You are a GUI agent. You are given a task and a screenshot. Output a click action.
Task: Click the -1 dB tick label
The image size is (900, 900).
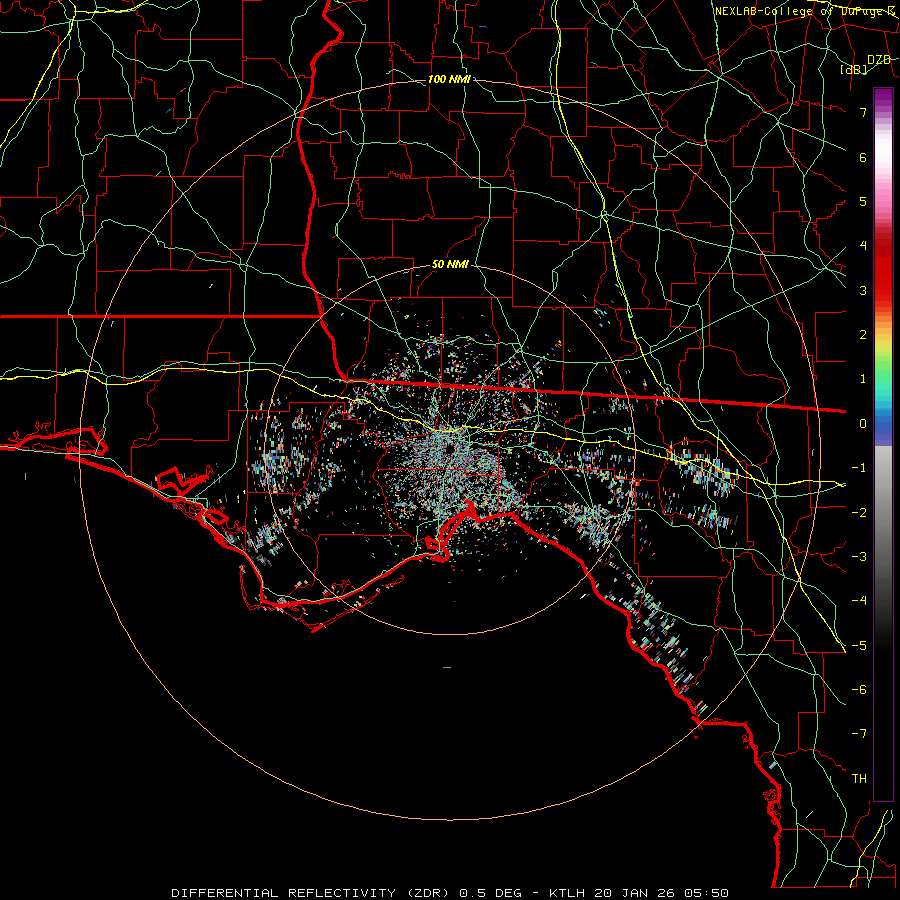[859, 468]
